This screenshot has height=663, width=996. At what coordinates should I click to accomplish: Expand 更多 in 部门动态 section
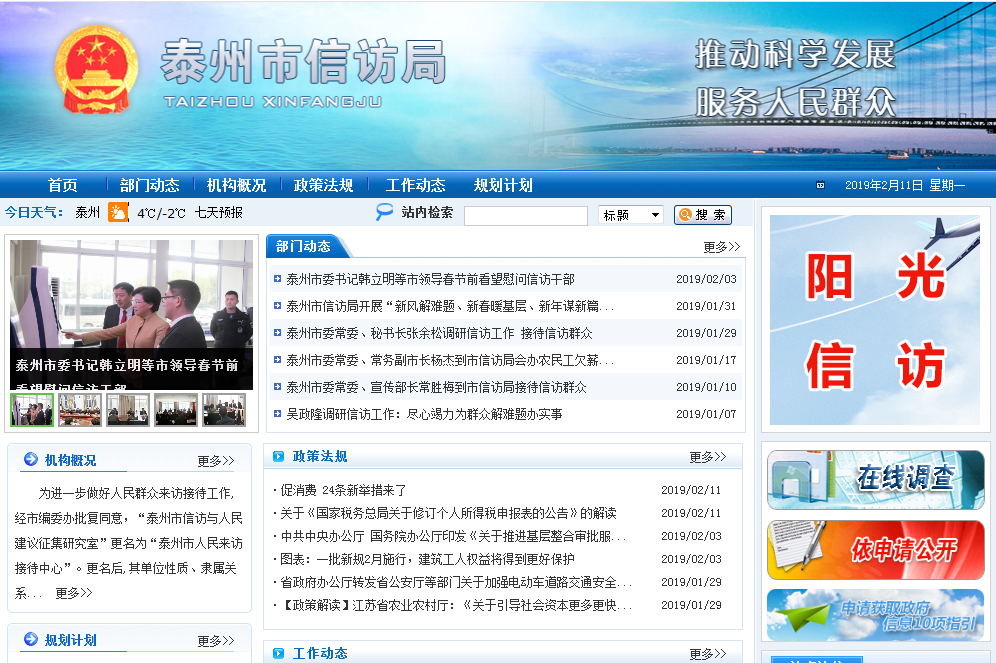tap(721, 247)
